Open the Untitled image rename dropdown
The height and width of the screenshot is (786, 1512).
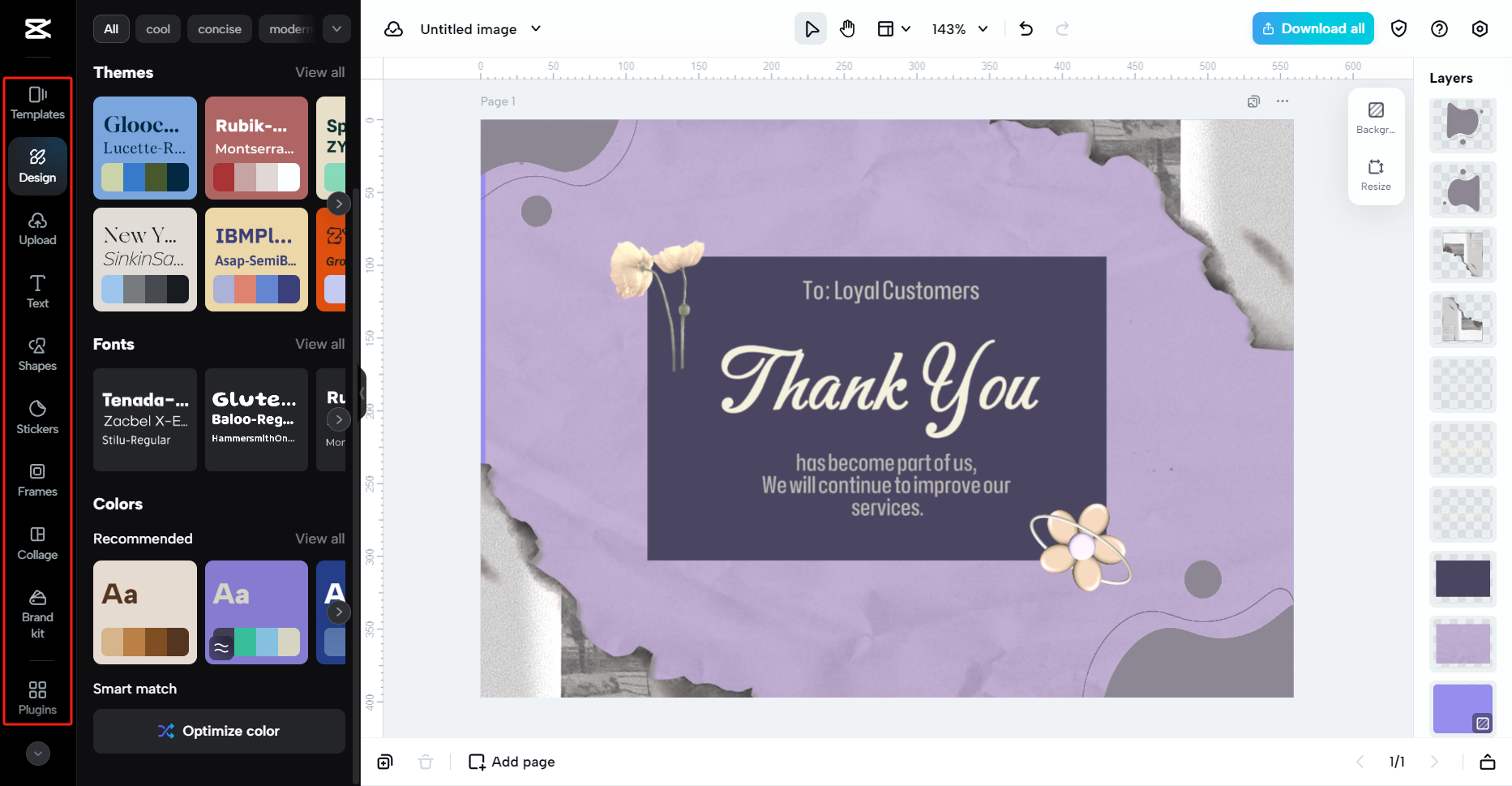(535, 28)
